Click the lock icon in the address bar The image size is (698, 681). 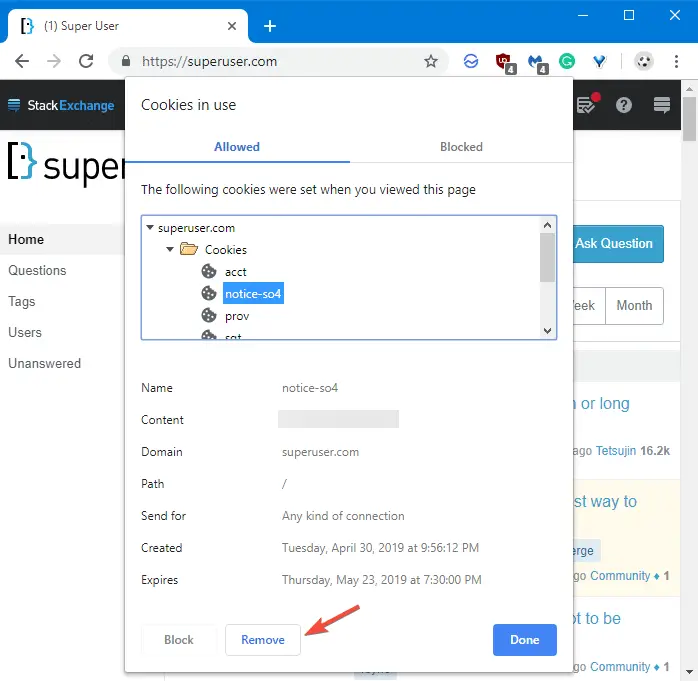126,61
